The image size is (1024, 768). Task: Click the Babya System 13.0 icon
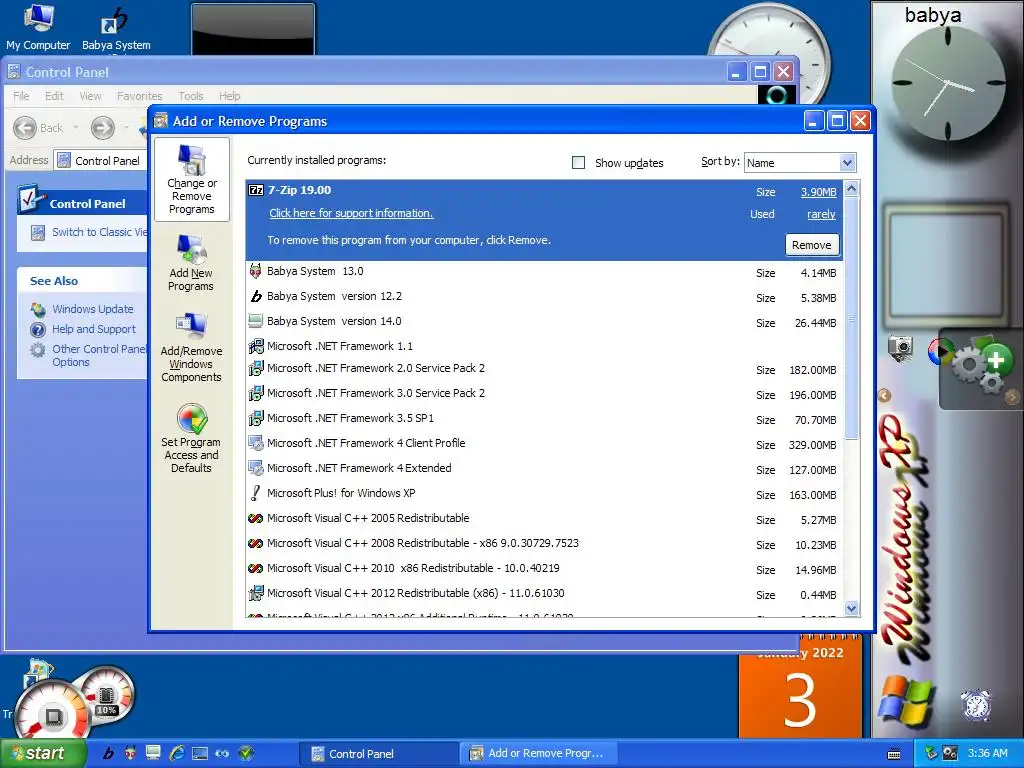tap(256, 271)
